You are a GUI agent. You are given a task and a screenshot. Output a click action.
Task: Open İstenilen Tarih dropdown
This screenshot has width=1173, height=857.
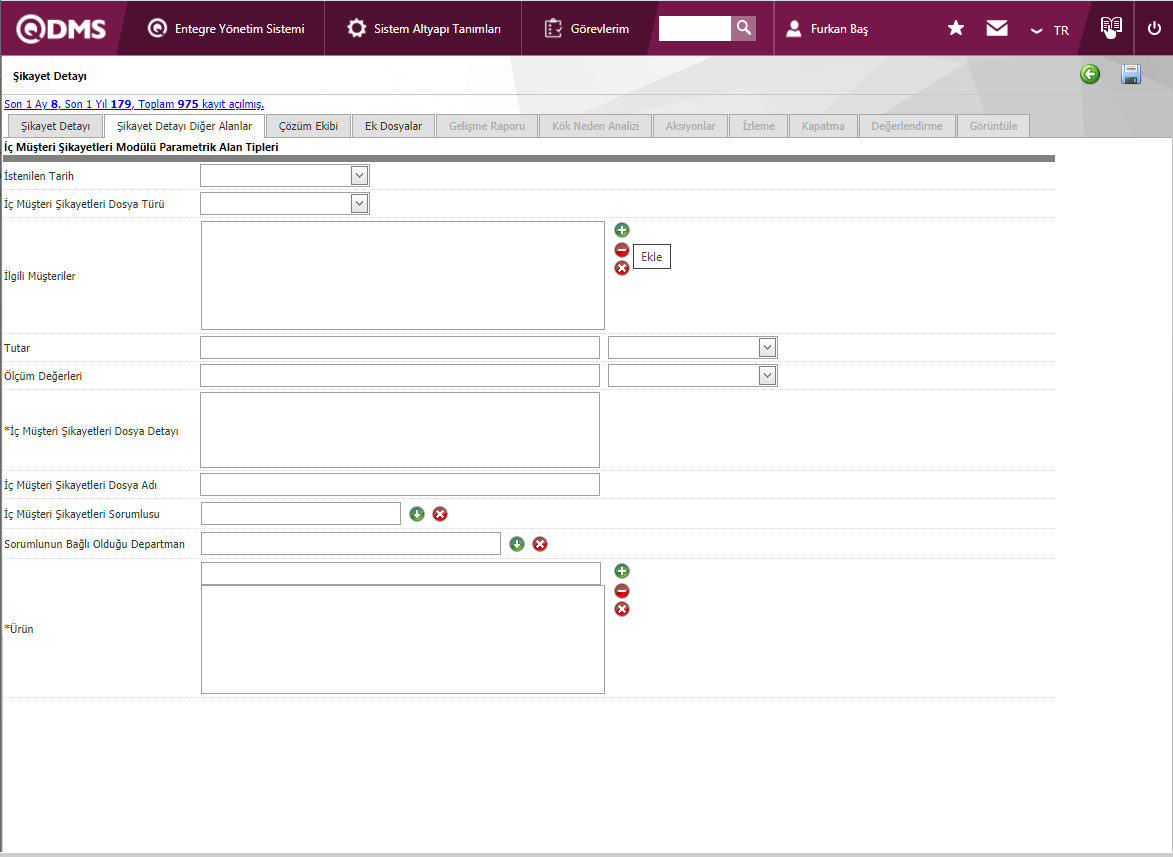coord(359,176)
